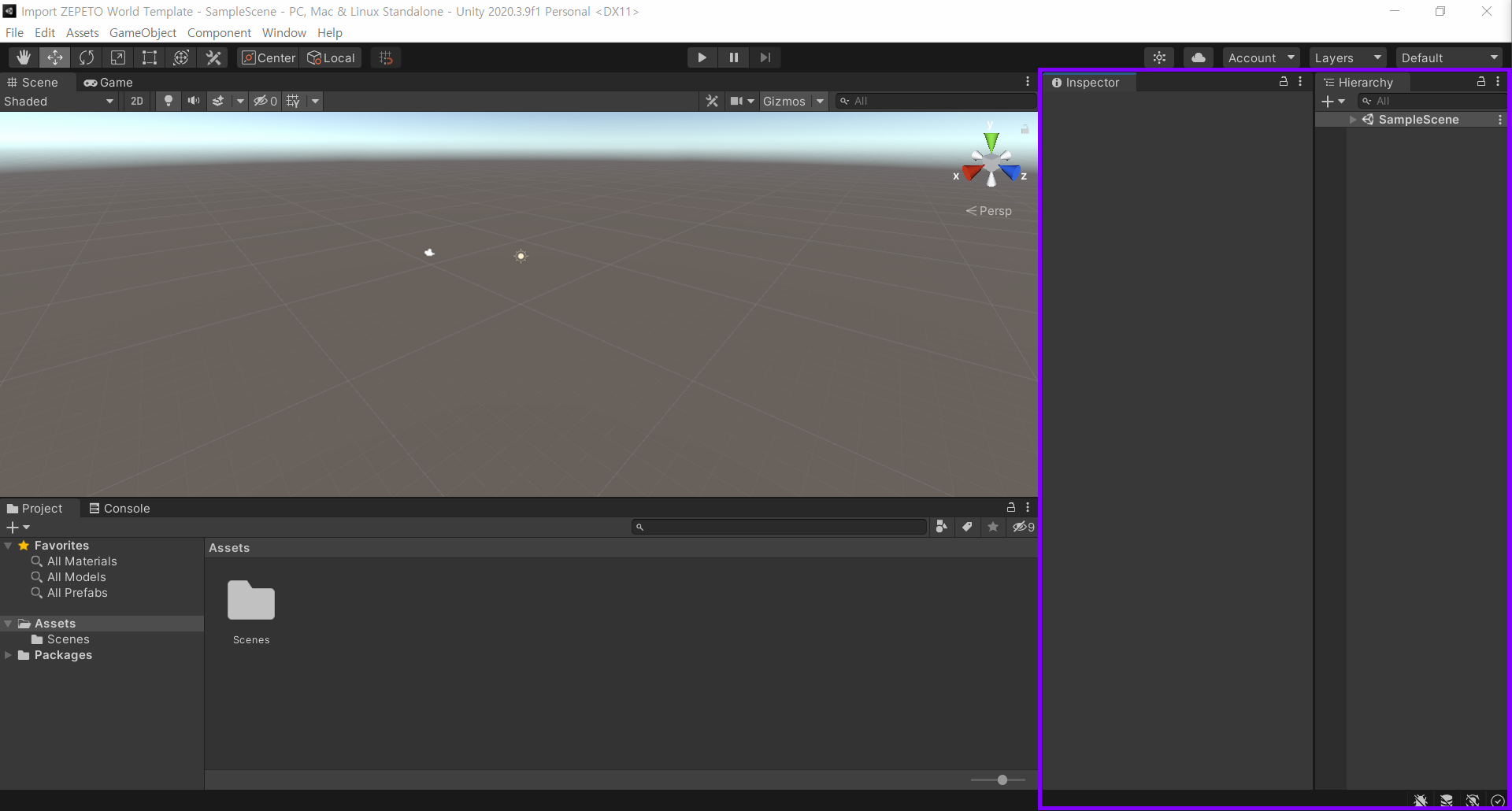Open scene view tools icon
The width and height of the screenshot is (1512, 811).
pyautogui.click(x=712, y=101)
